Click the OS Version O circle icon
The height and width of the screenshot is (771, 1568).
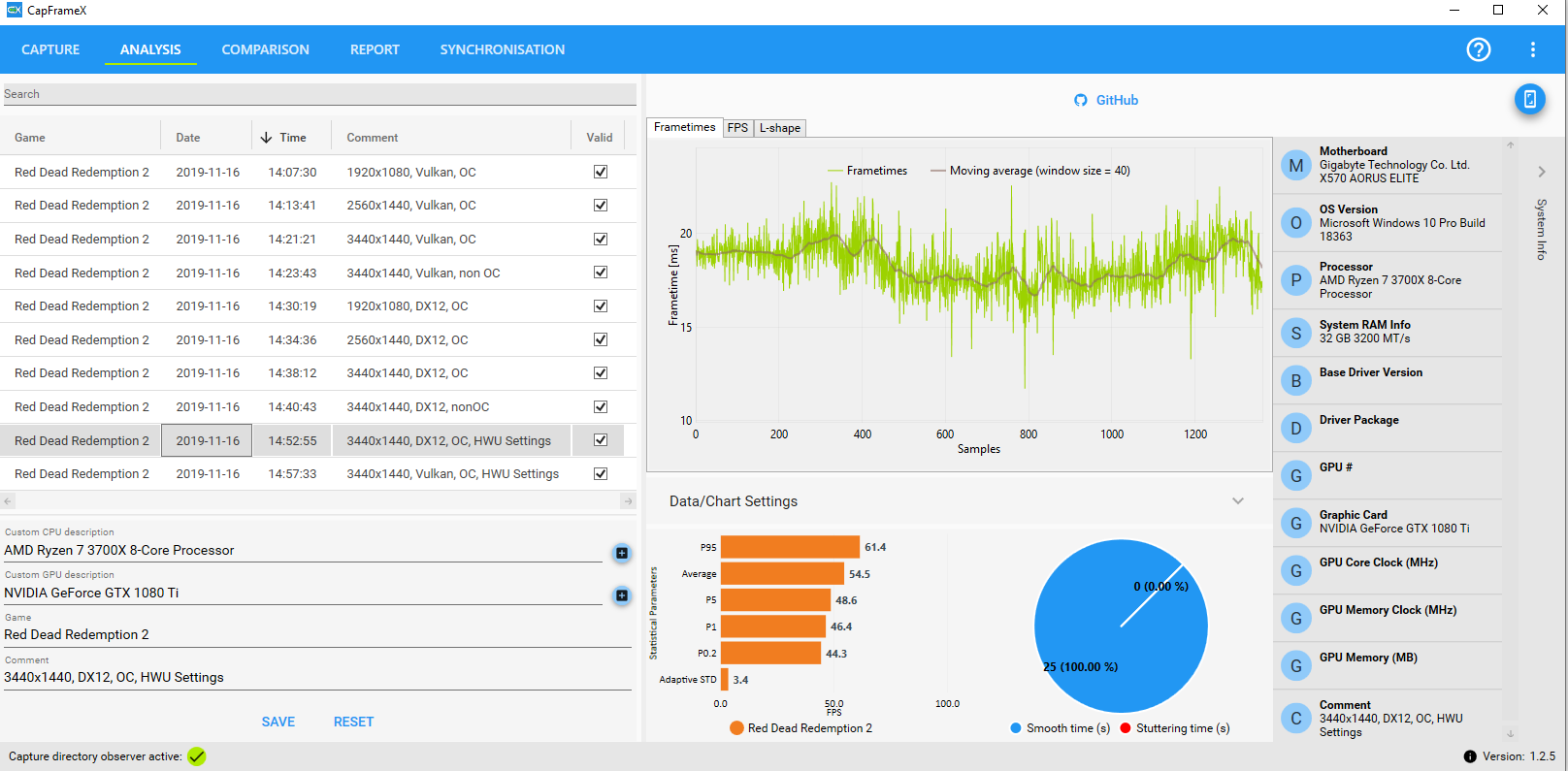coord(1295,223)
